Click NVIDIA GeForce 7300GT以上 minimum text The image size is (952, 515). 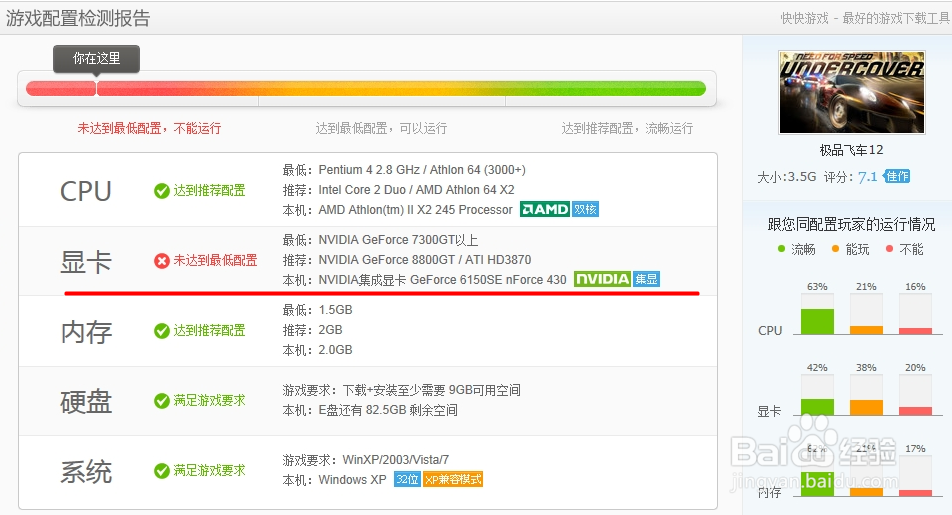coord(398,240)
